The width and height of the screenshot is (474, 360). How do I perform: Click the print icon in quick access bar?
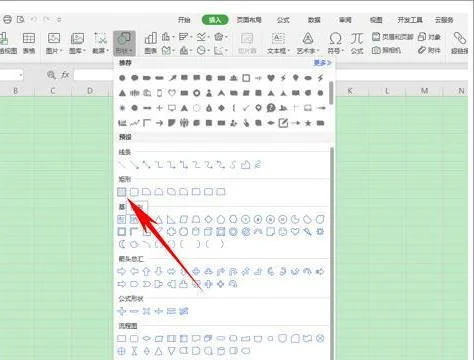7,20
